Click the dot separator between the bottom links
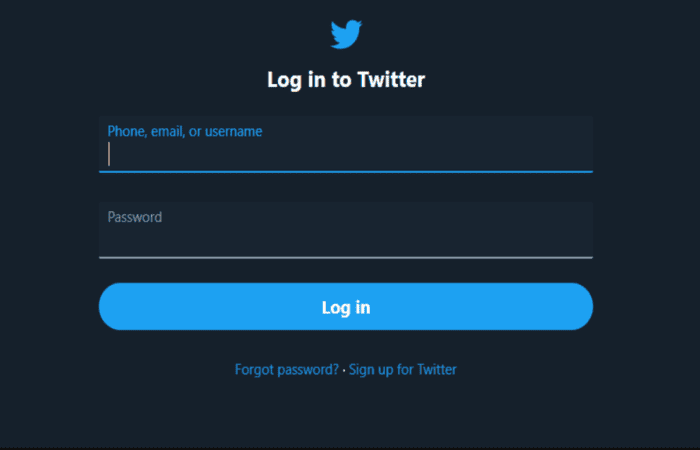This screenshot has width=700, height=450. pos(344,371)
